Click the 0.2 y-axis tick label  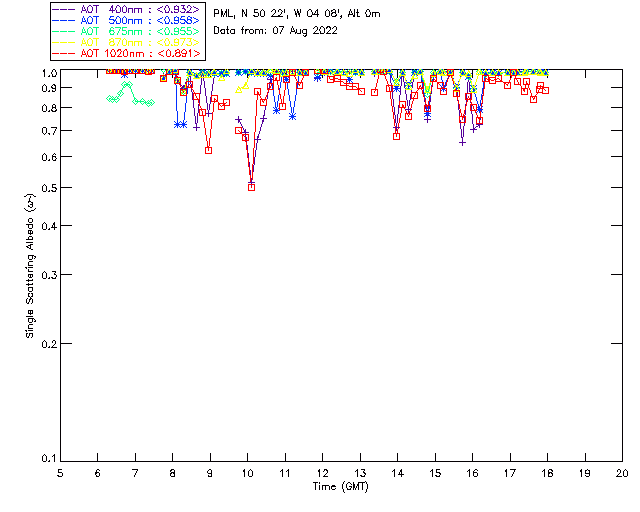(49, 344)
